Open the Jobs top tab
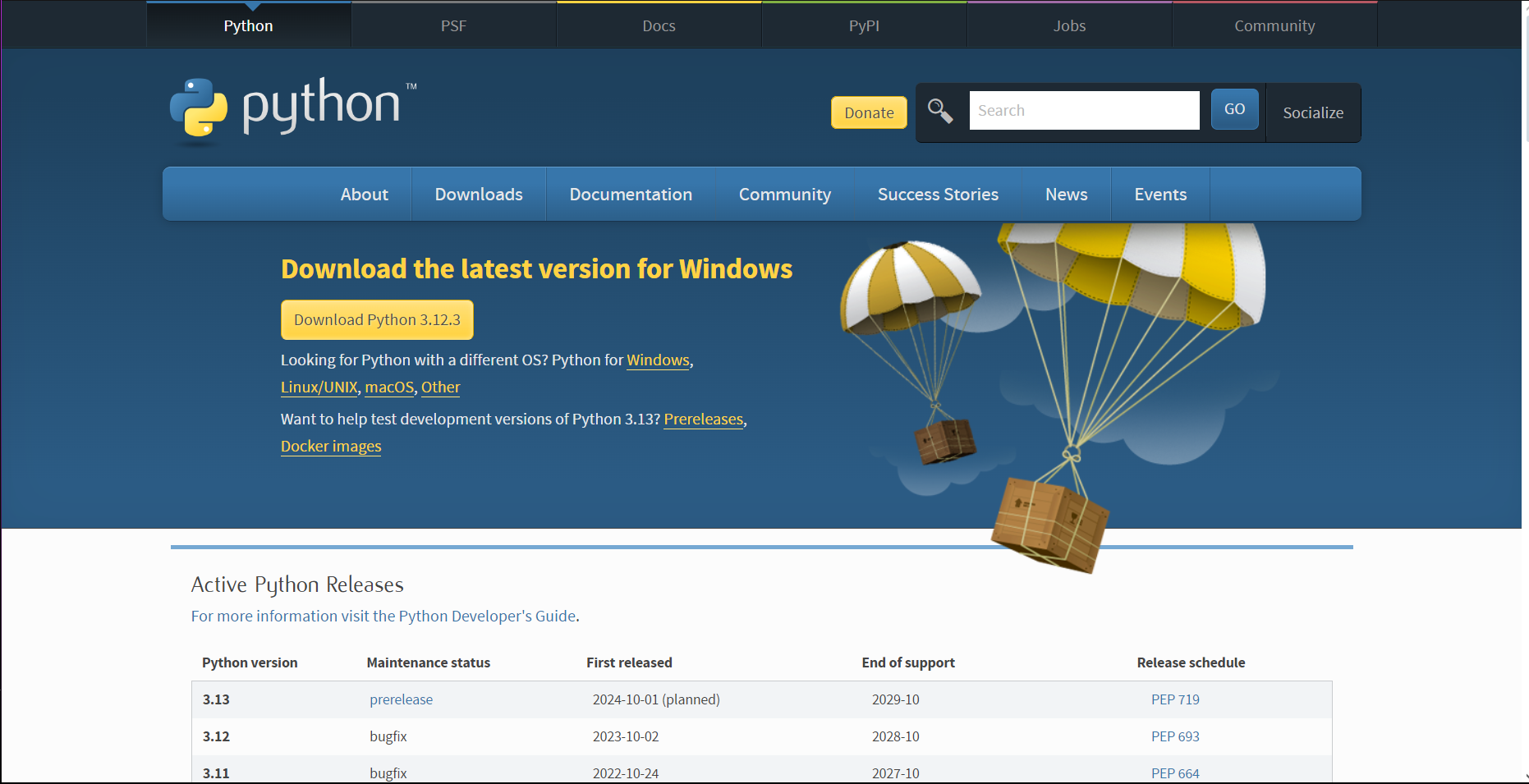This screenshot has width=1529, height=784. click(1069, 25)
